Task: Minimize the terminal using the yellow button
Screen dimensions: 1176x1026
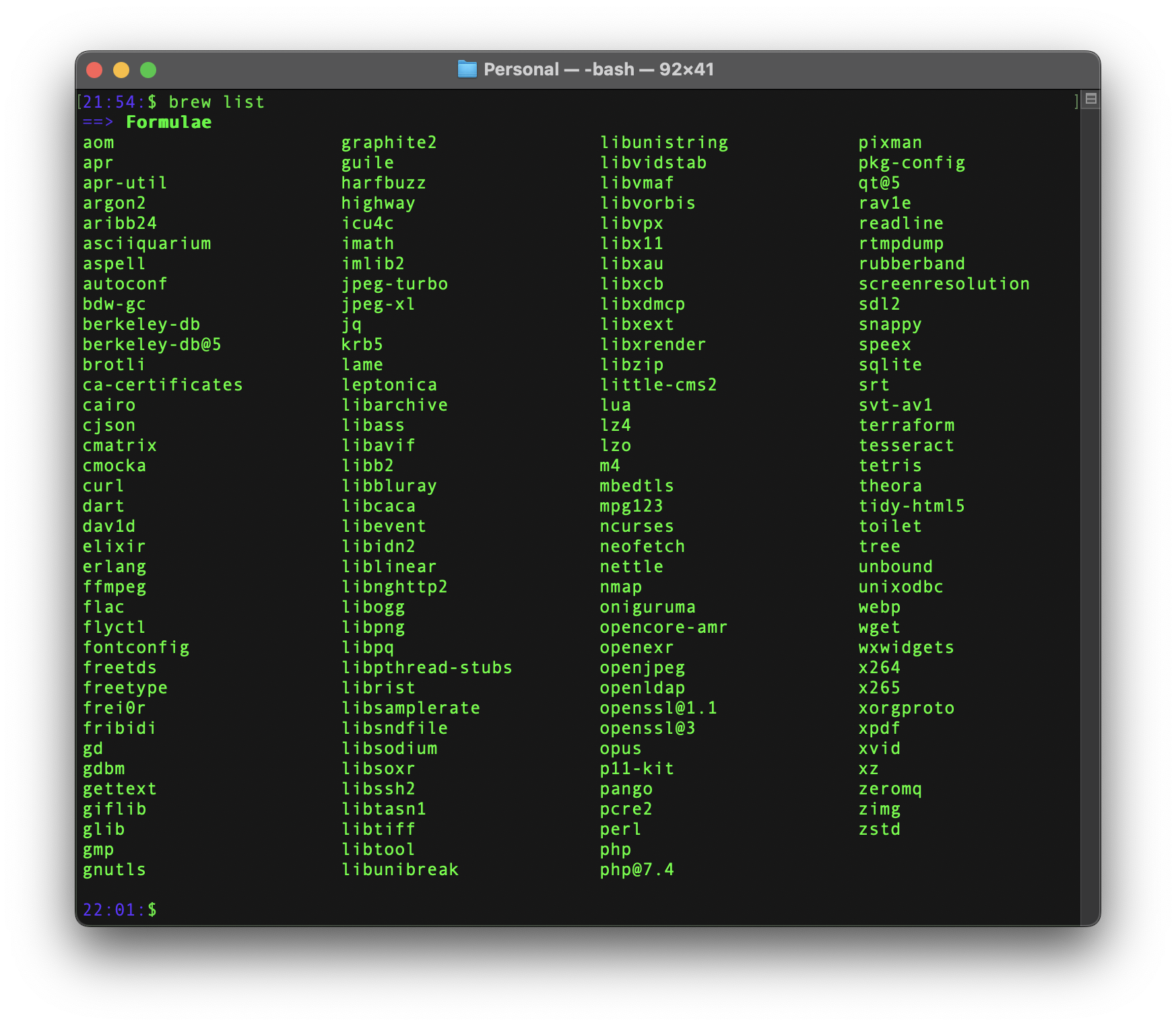Action: point(121,70)
